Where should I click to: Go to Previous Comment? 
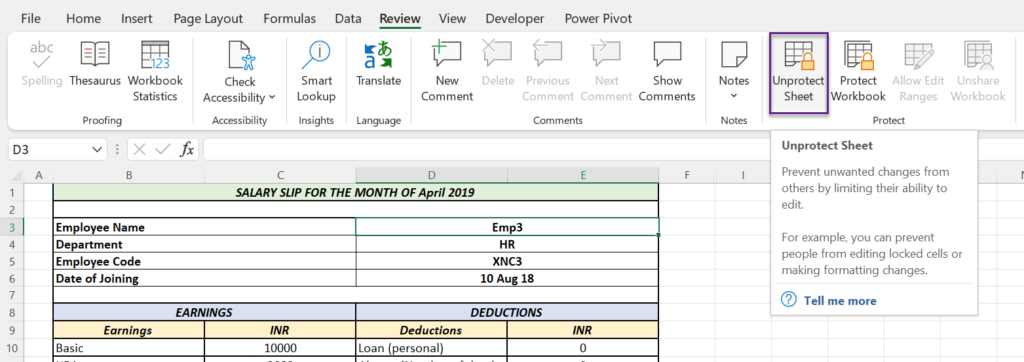[x=548, y=72]
